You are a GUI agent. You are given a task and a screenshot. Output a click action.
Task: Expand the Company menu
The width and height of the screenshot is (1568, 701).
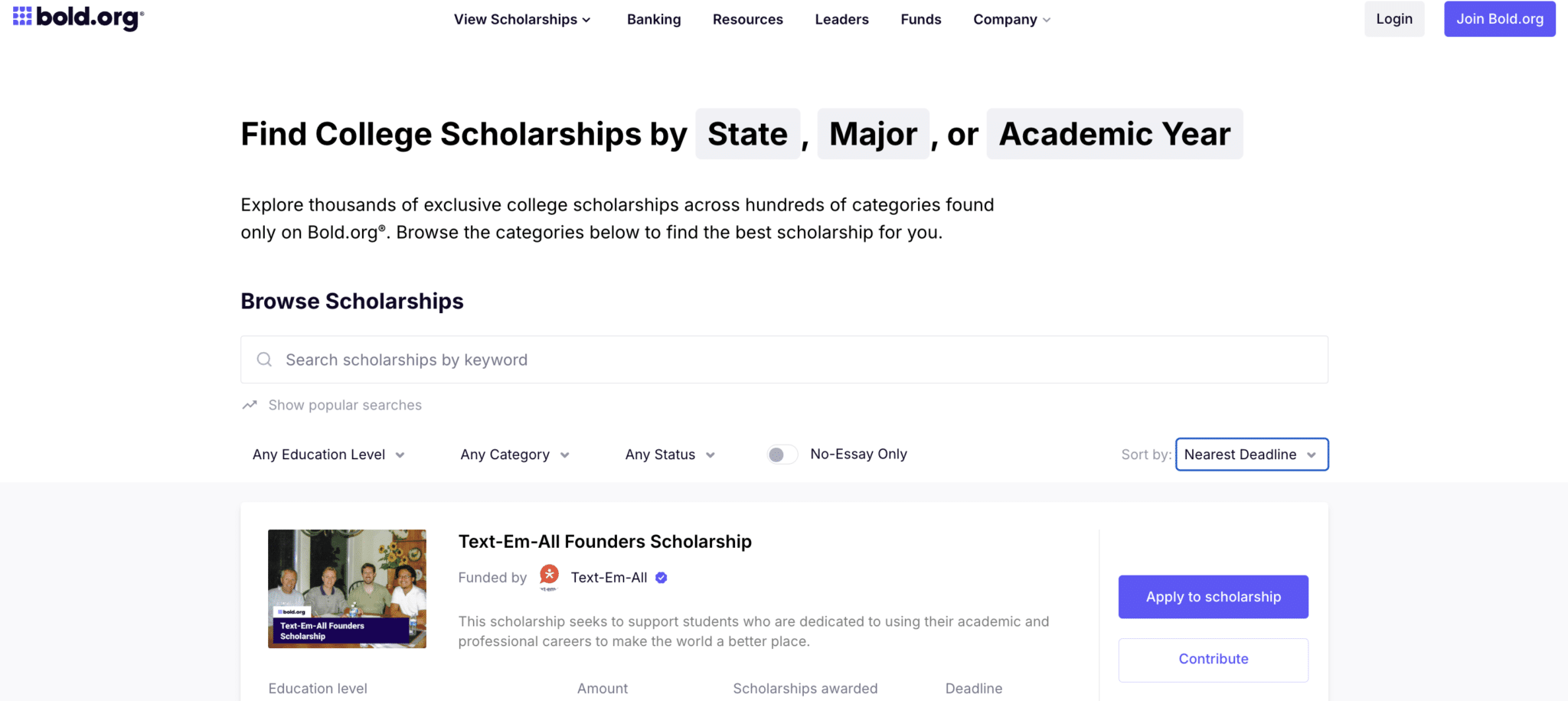(1011, 19)
